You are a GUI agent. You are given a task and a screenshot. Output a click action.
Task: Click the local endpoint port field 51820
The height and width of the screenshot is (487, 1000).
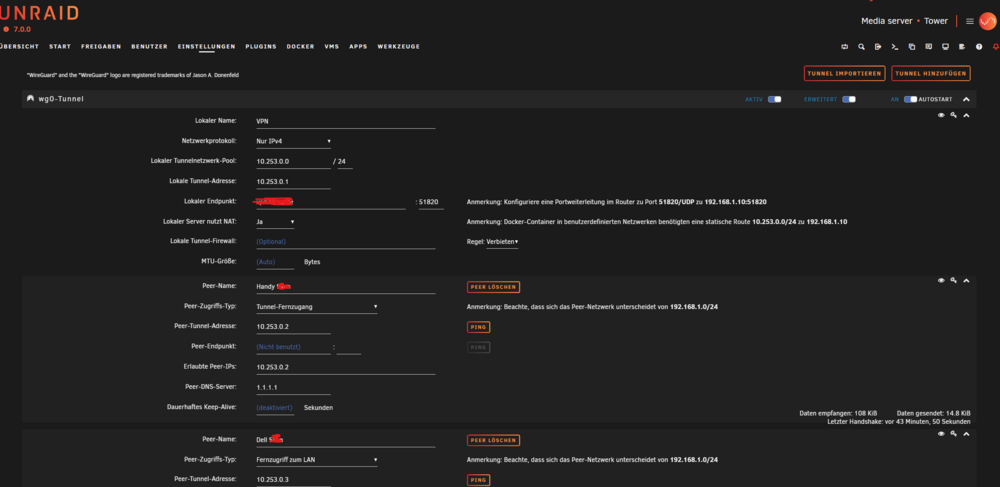429,202
